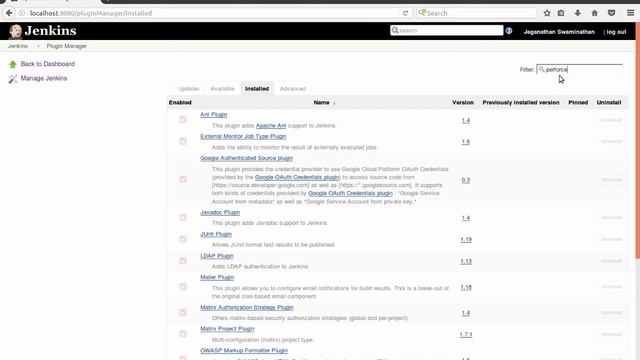Viewport: 640px width, 360px height.
Task: Click the page vertical scrollbar
Action: click(638, 139)
